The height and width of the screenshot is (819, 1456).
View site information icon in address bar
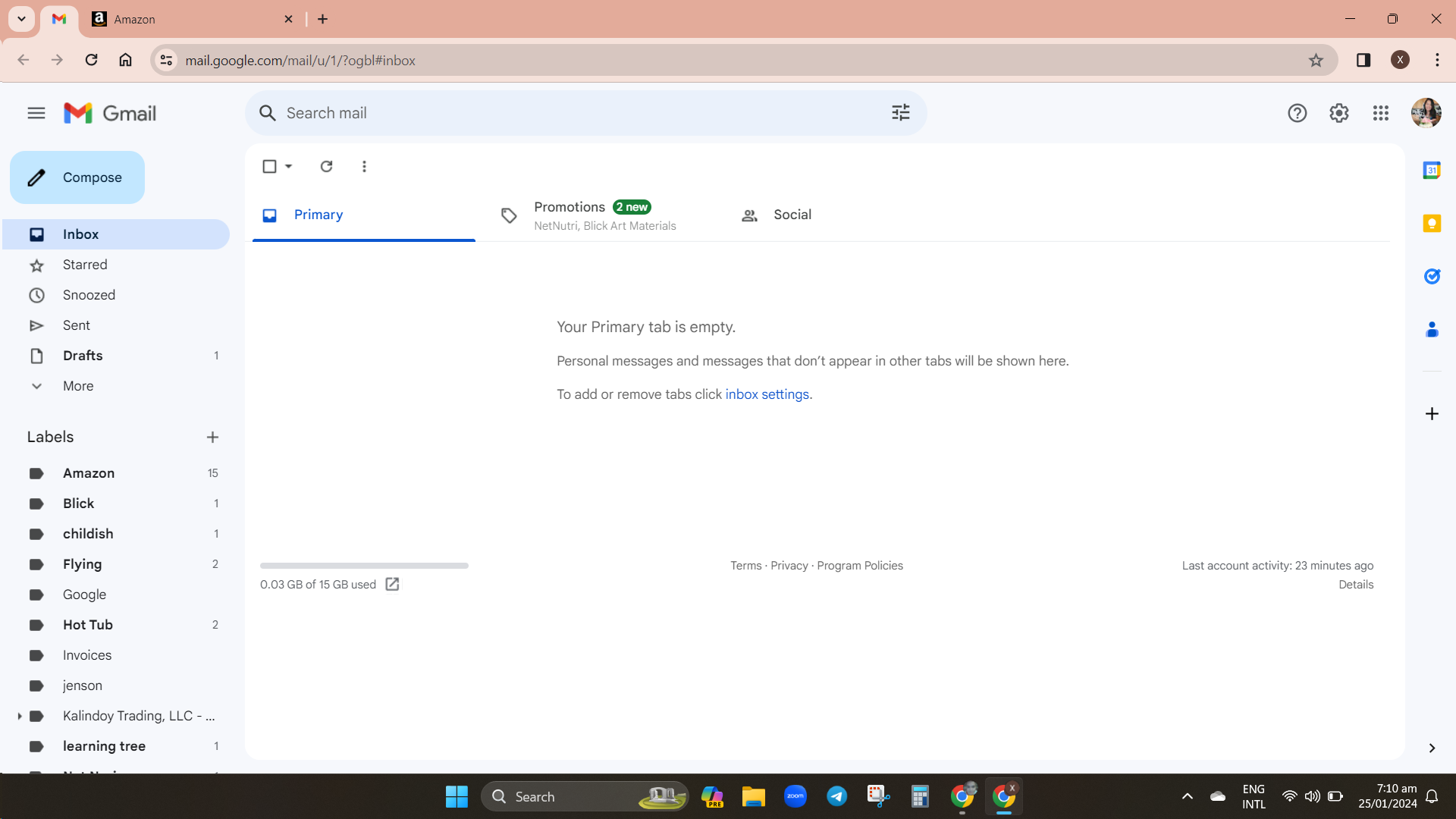pos(166,60)
